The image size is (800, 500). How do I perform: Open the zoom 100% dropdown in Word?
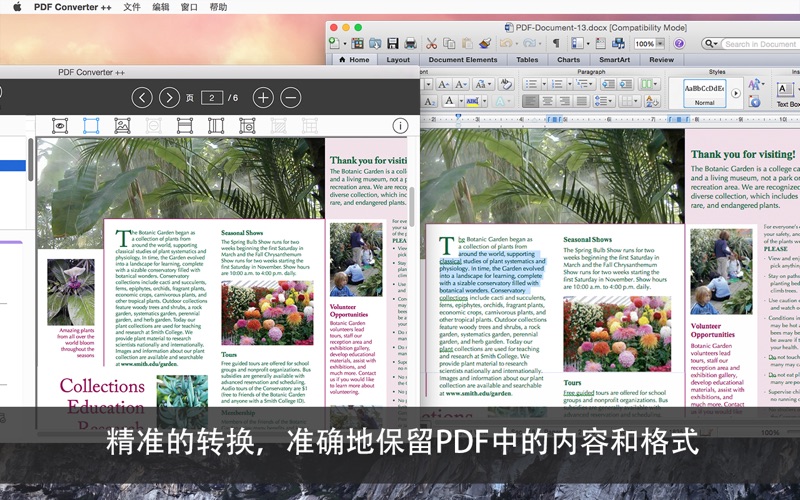click(660, 44)
